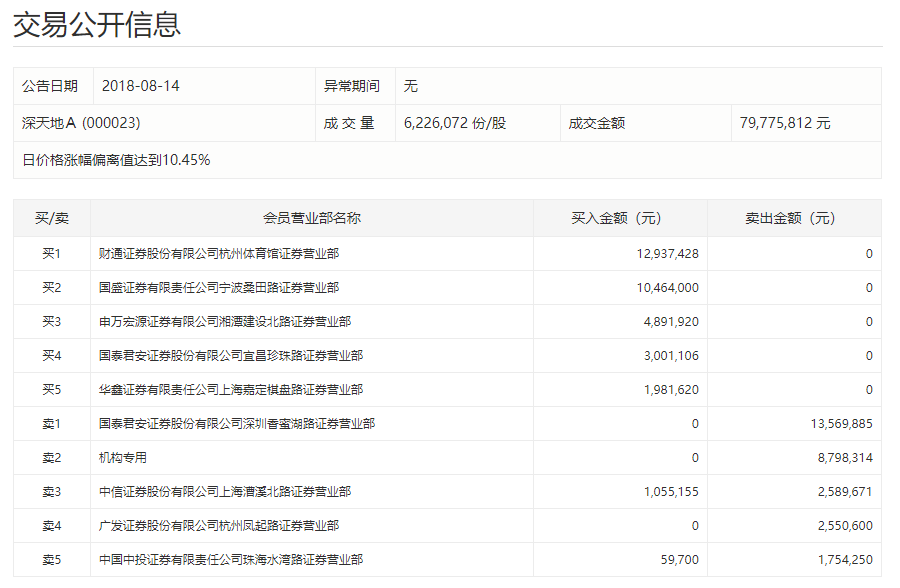Click the volume value 6,226,072 份/股
Screen dimensions: 900x588
(x=455, y=123)
